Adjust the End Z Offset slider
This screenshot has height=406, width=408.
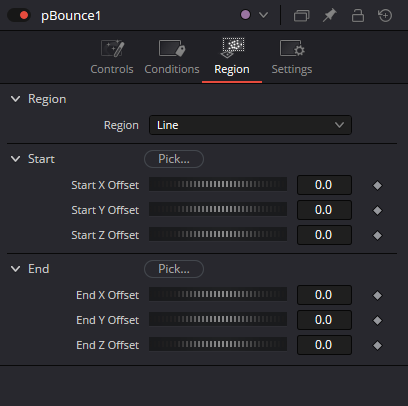coord(218,344)
